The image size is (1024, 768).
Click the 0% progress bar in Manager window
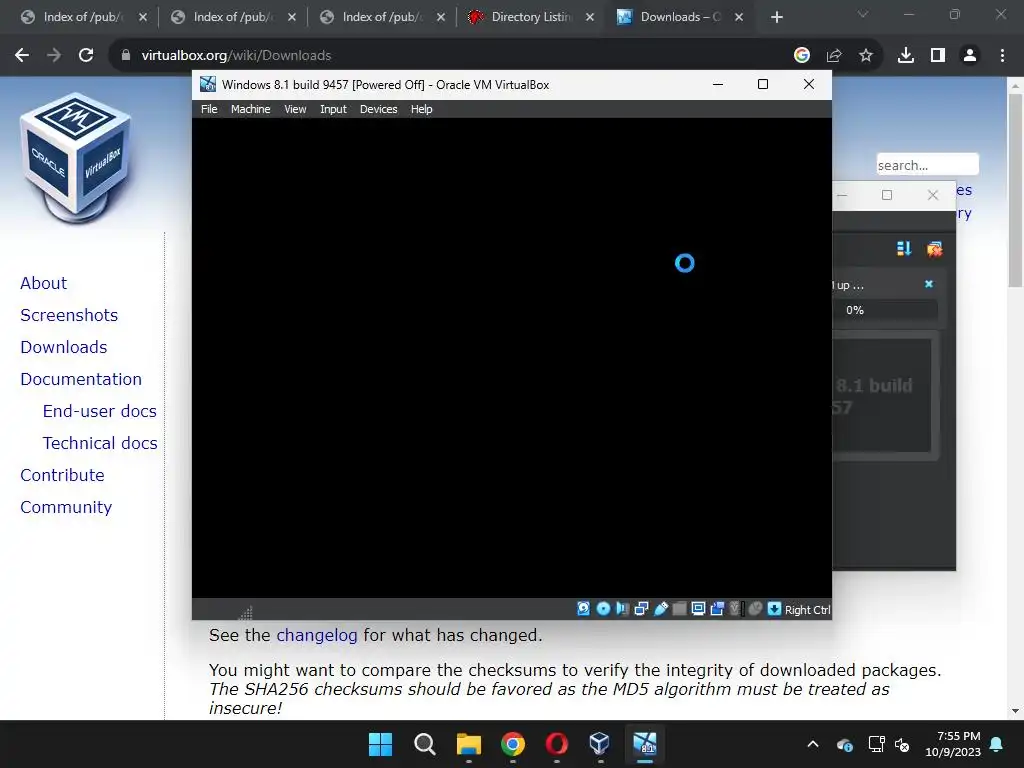coord(885,310)
